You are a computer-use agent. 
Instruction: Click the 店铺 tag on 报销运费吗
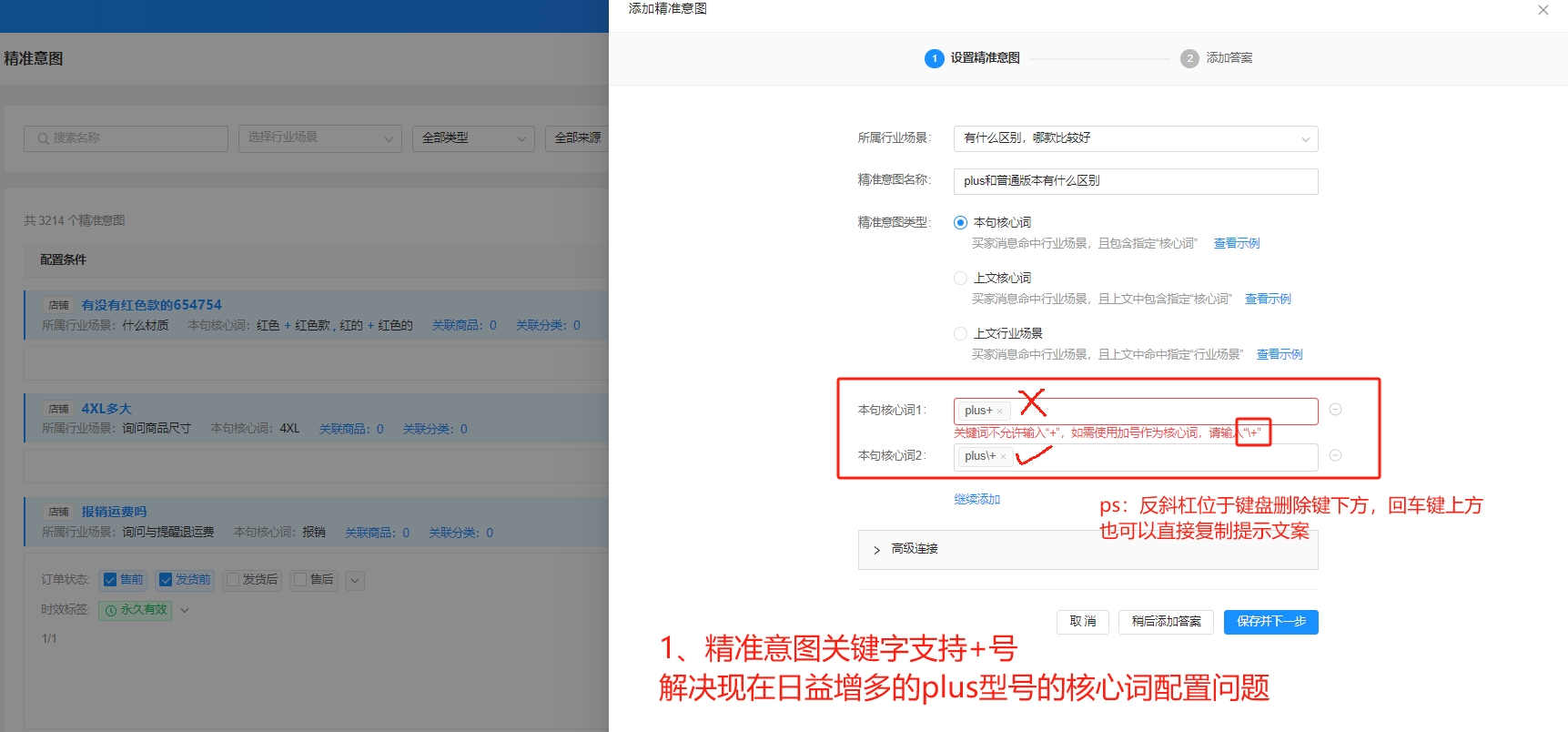tap(59, 512)
